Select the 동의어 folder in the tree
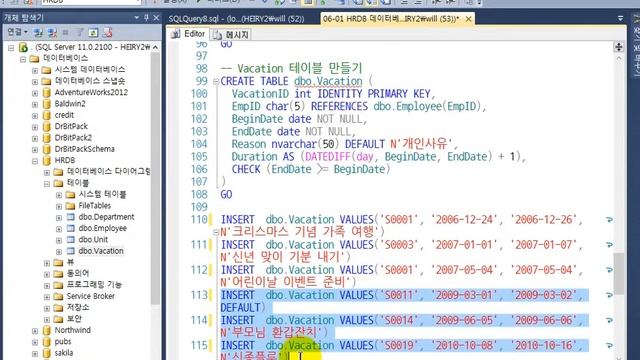640x360 pixels. click(x=78, y=273)
